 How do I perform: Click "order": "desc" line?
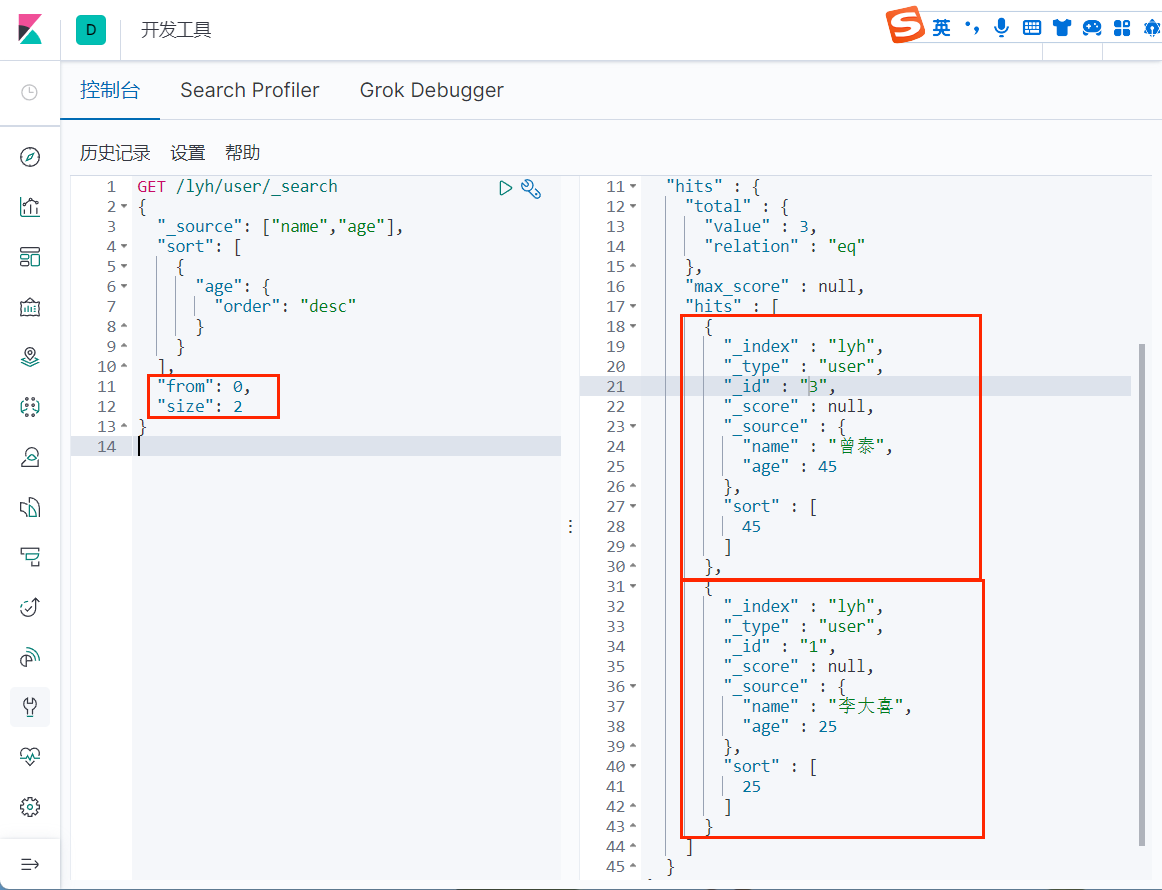(285, 307)
